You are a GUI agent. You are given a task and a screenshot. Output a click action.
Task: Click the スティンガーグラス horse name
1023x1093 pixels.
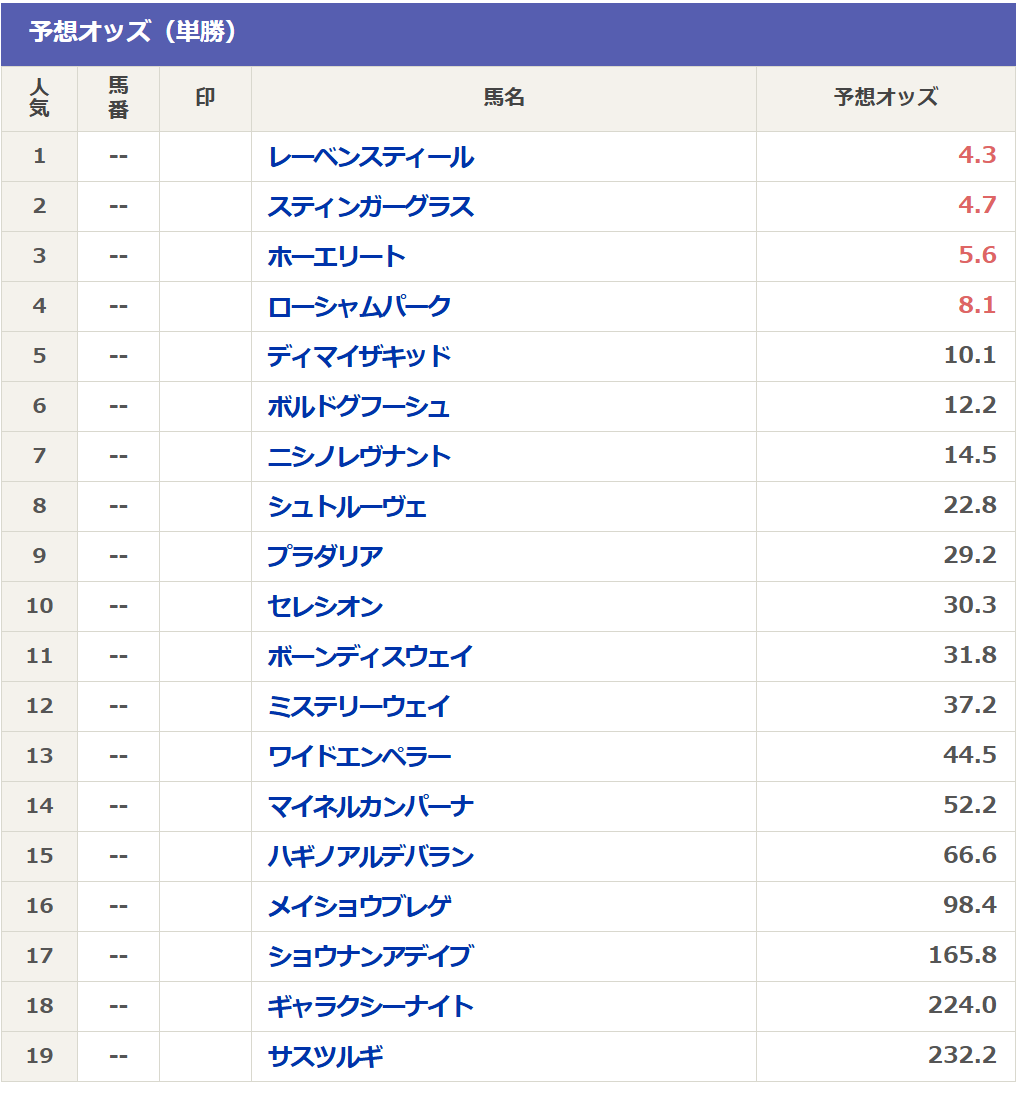pos(370,207)
